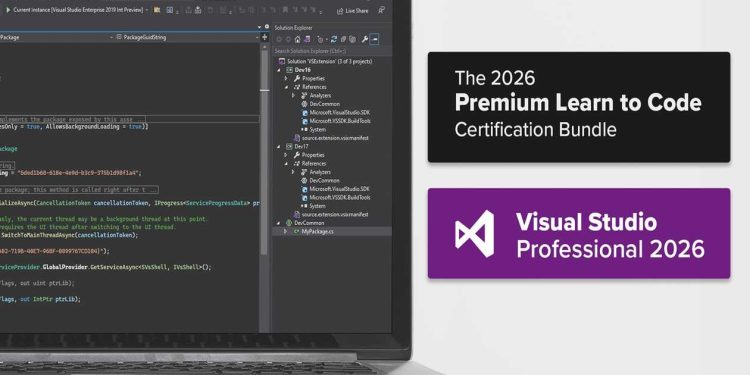
Task: Click the Solution Explorer Home icon
Action: pos(298,40)
